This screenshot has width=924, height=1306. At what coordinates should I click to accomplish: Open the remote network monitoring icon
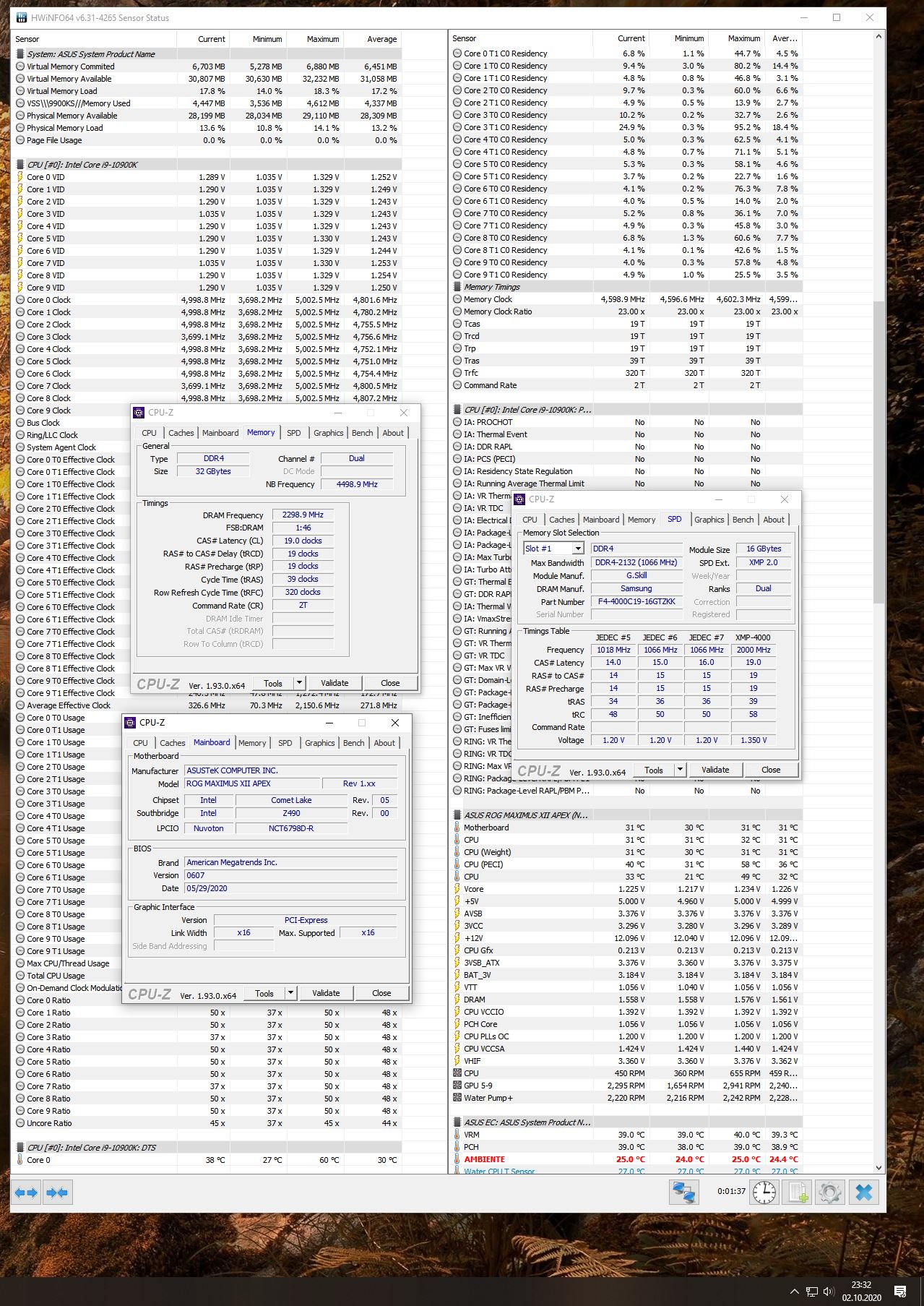(683, 1192)
